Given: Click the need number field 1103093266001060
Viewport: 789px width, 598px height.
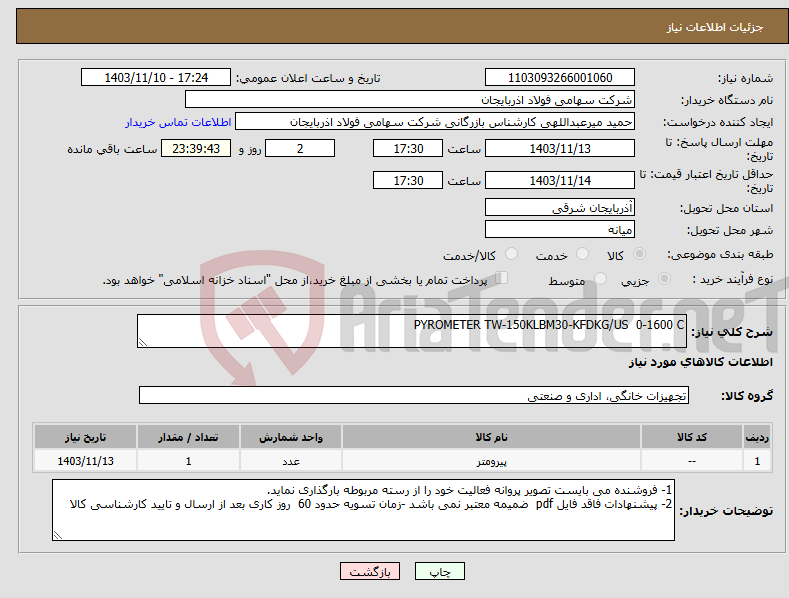Looking at the screenshot, I should coord(560,78).
